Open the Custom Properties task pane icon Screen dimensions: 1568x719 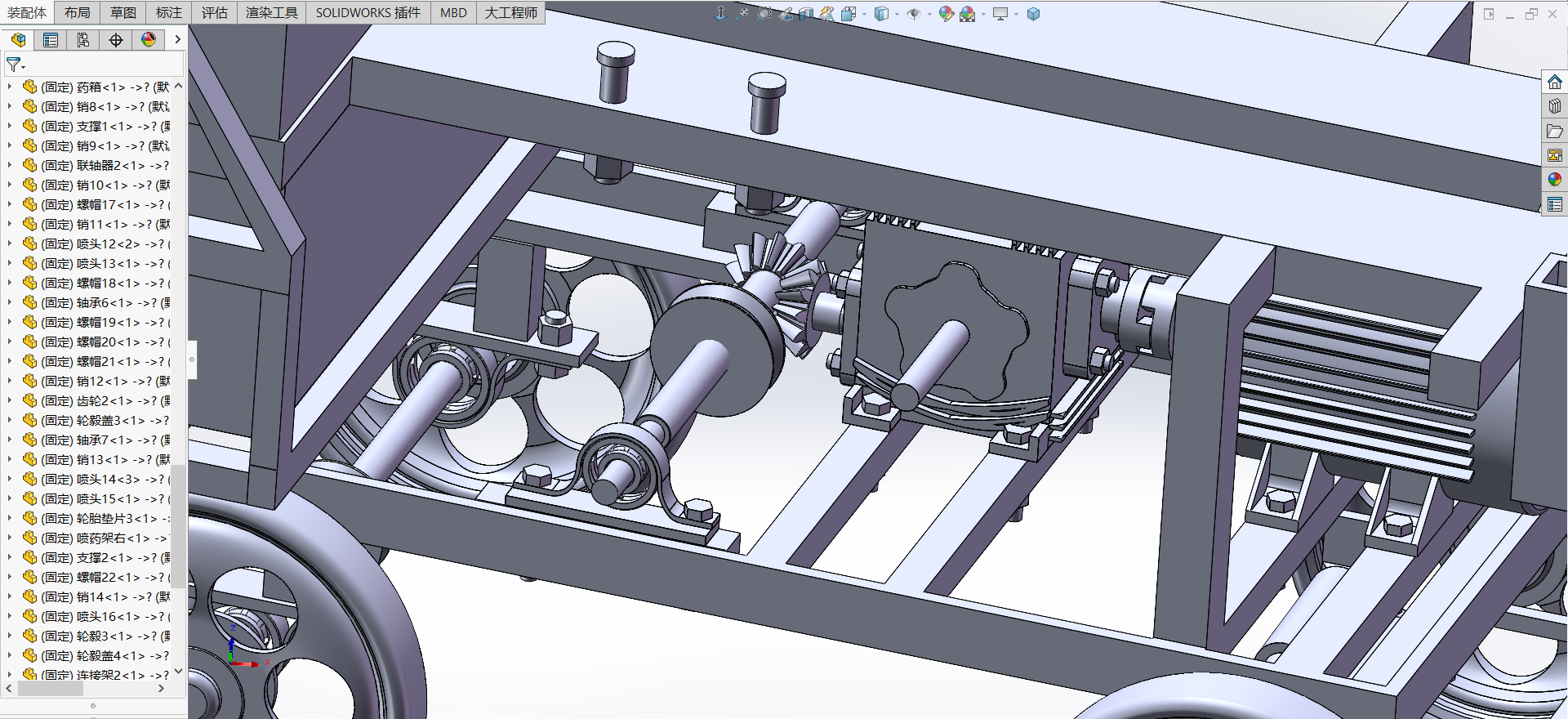[1555, 204]
